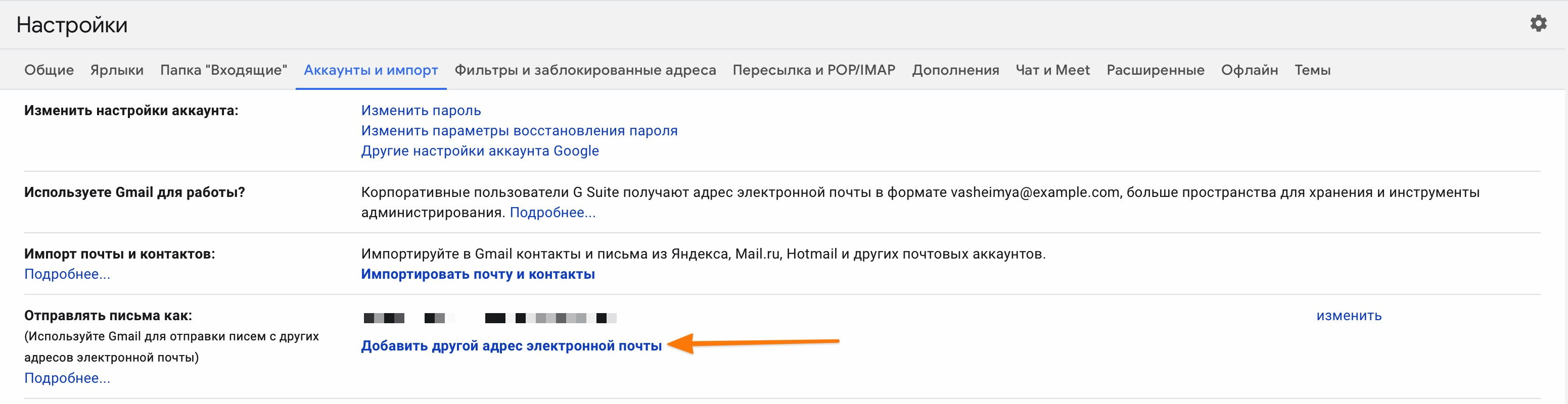Switch to the Темы tab
The width and height of the screenshot is (1568, 404).
1312,70
